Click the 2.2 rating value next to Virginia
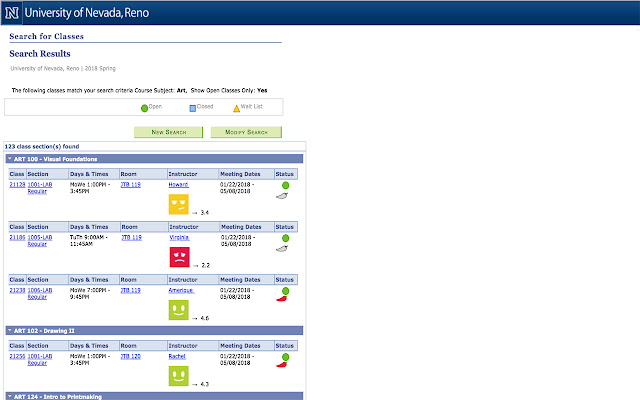Screen dimensions: 640x400 pyautogui.click(x=205, y=265)
